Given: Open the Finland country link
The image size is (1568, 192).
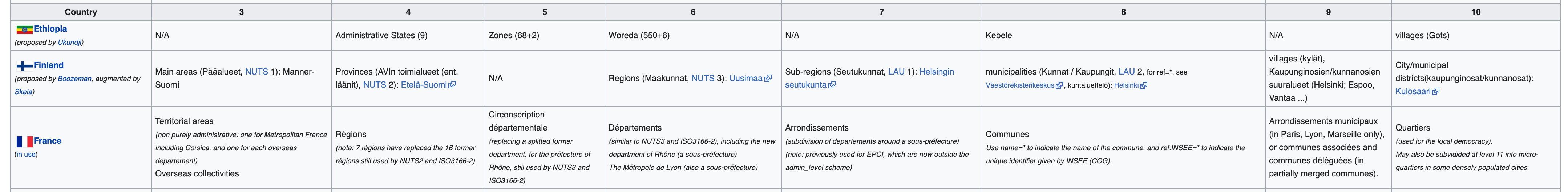Looking at the screenshot, I should coord(49,65).
